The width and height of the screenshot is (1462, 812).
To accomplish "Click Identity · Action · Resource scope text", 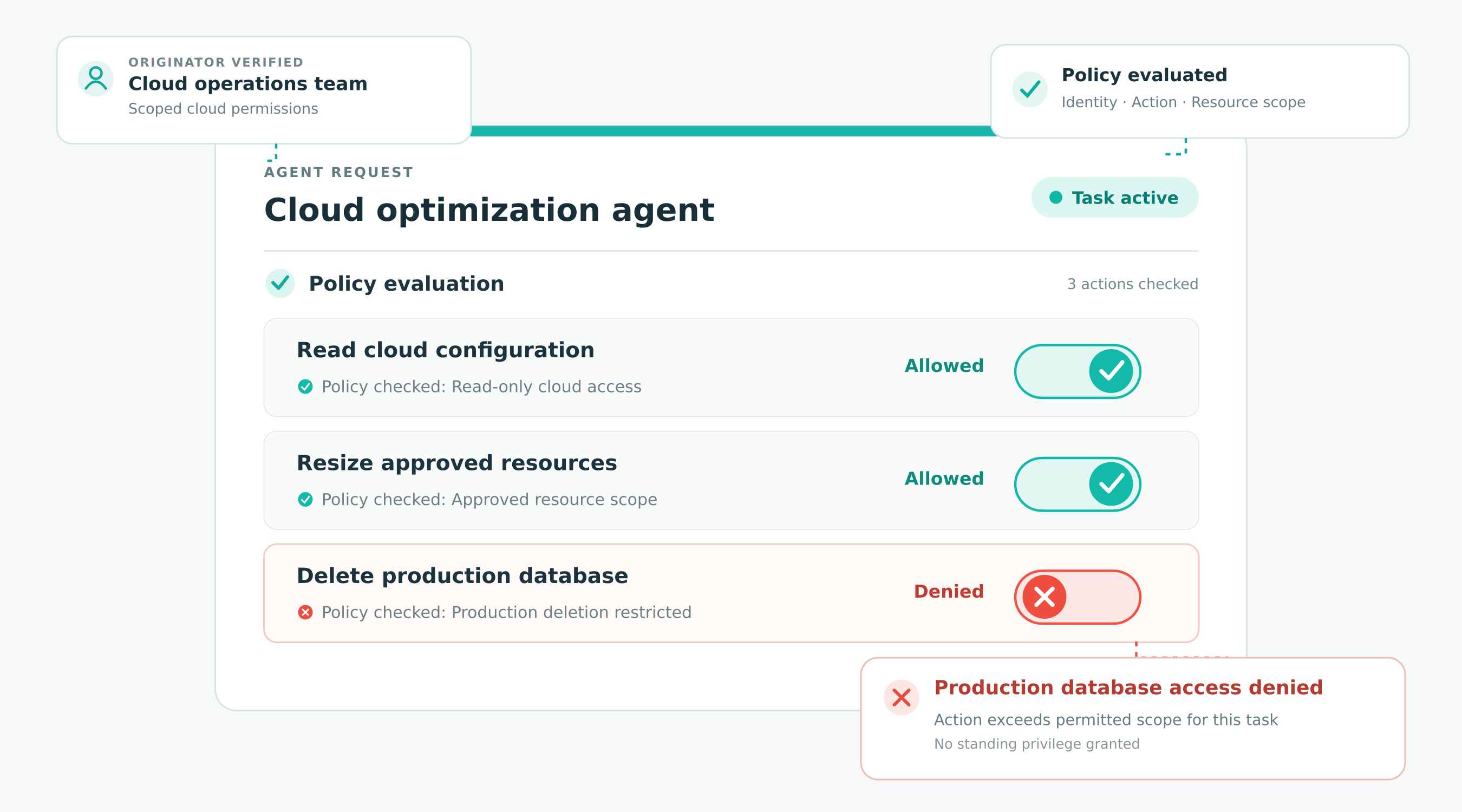I will point(1183,102).
